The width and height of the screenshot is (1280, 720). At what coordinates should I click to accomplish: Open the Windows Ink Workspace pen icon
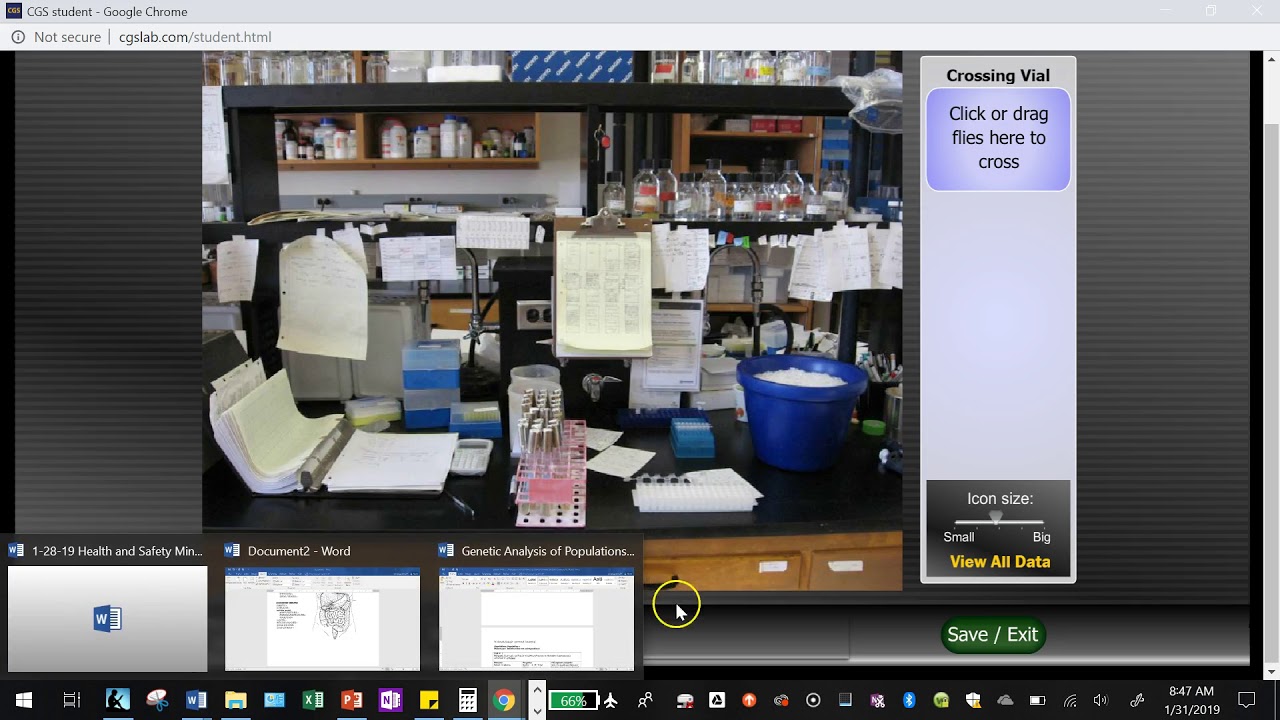1137,700
